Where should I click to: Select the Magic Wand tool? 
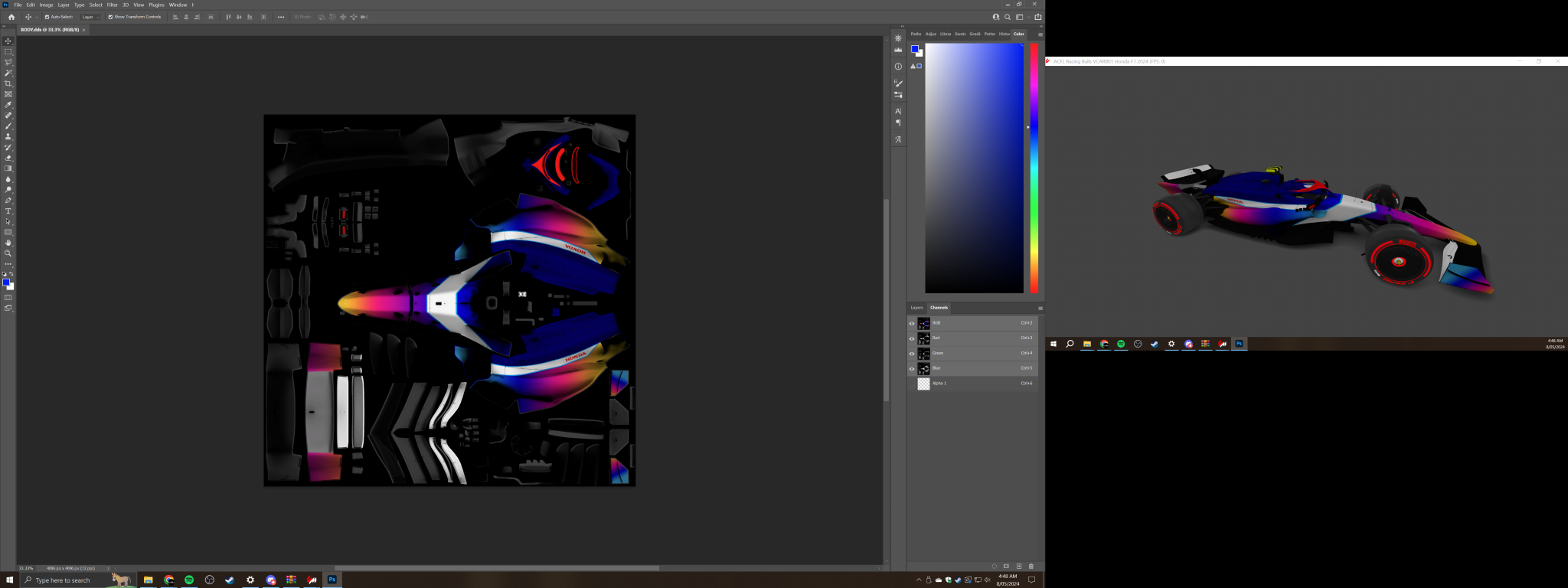click(8, 73)
